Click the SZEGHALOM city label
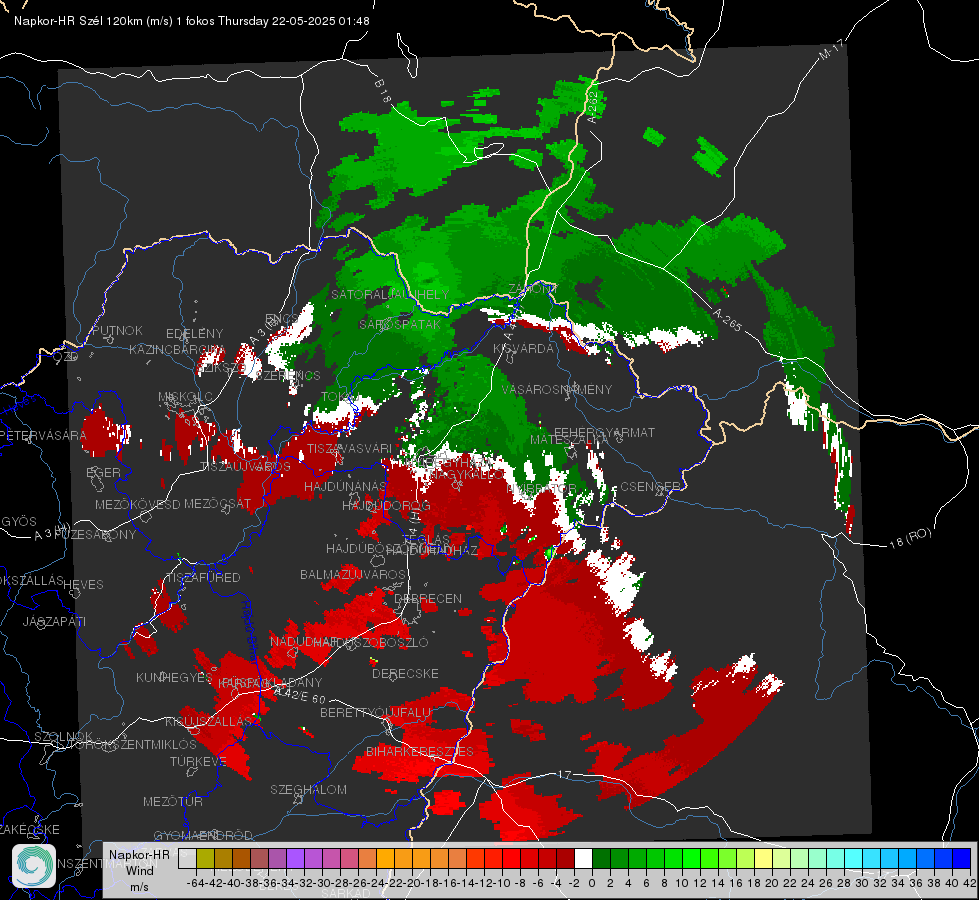979x900 pixels. pos(308,789)
